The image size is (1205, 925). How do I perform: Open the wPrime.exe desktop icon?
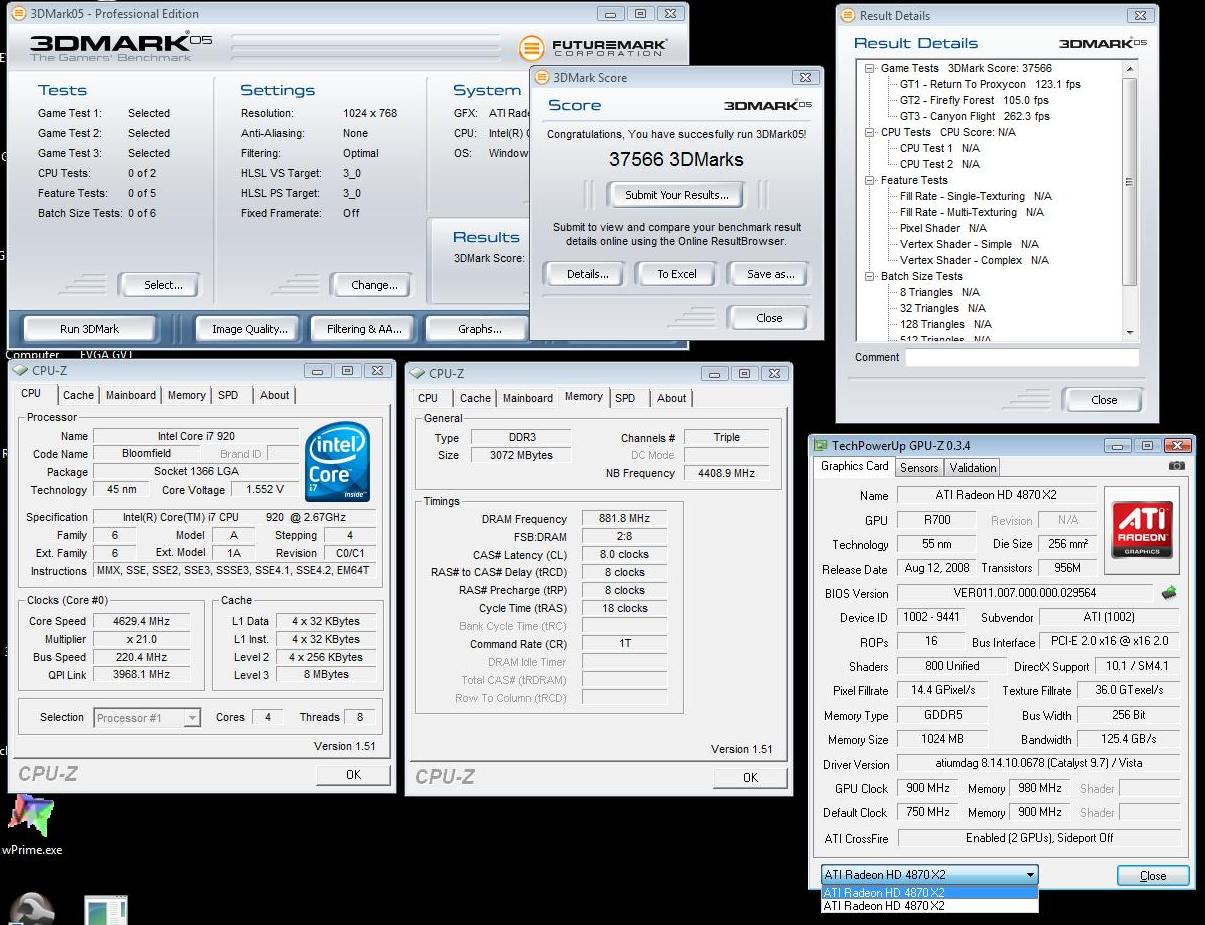coord(31,824)
